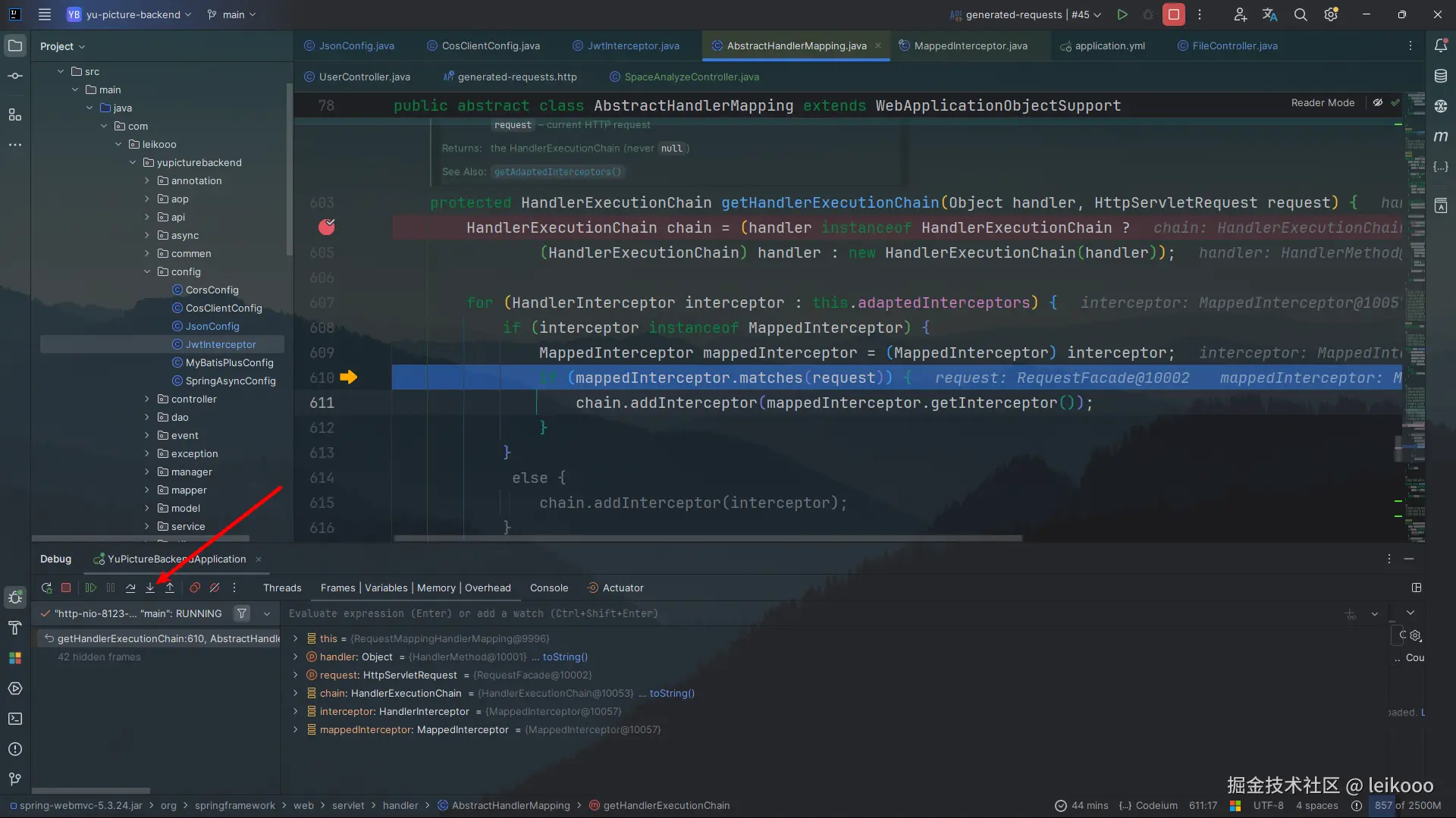Expand the 'handler: Object' variable node
The image size is (1456, 818).
tap(296, 657)
